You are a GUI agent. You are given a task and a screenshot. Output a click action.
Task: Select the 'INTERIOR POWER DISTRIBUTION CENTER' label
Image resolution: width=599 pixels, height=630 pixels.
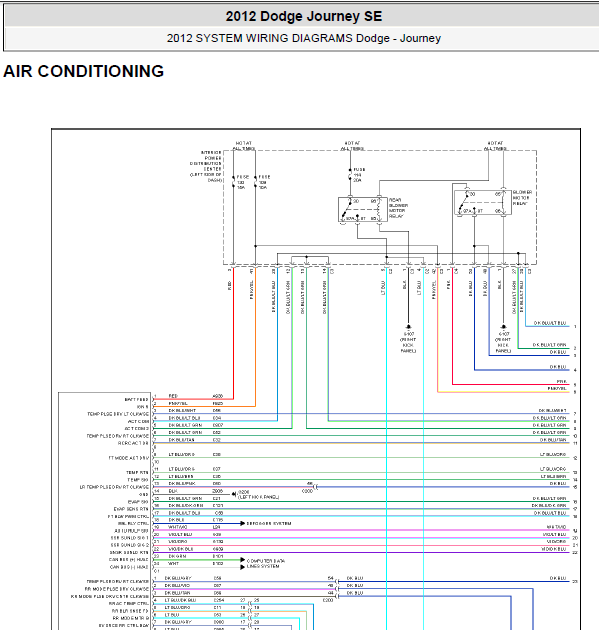coord(206,166)
